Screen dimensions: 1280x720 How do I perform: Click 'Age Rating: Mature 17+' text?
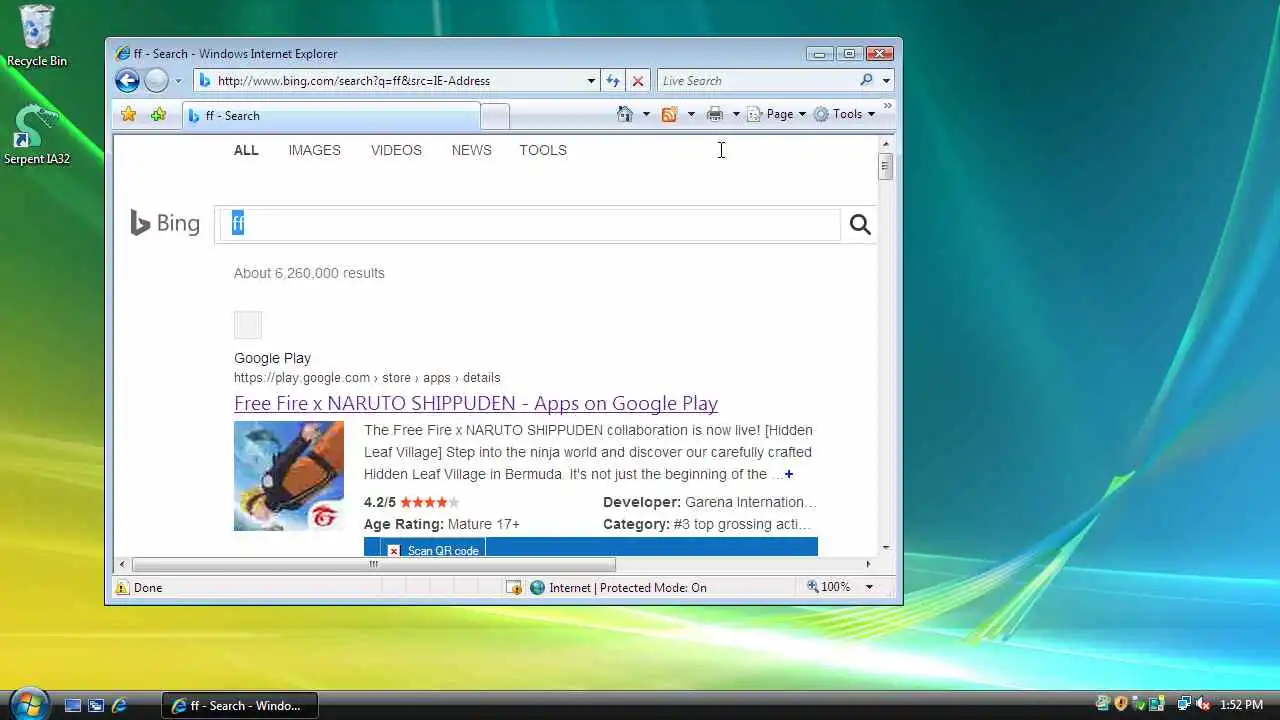click(x=442, y=524)
